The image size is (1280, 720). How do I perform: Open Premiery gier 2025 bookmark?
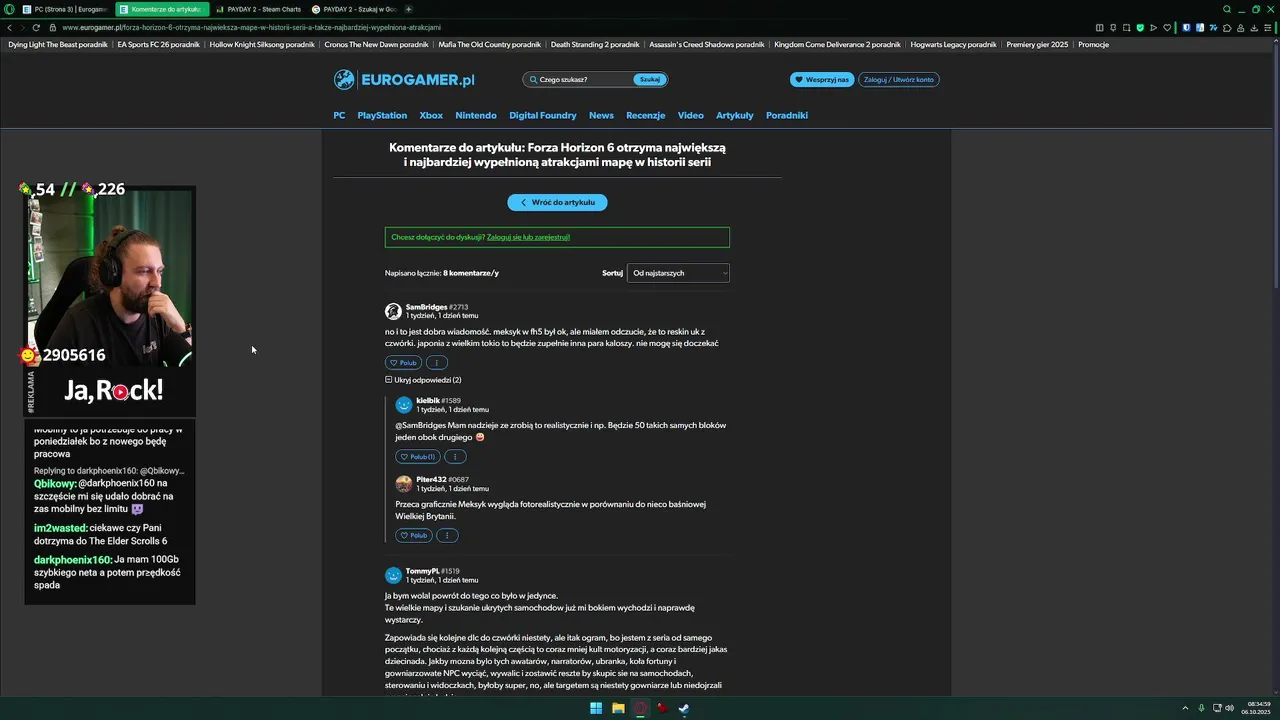(x=1037, y=44)
